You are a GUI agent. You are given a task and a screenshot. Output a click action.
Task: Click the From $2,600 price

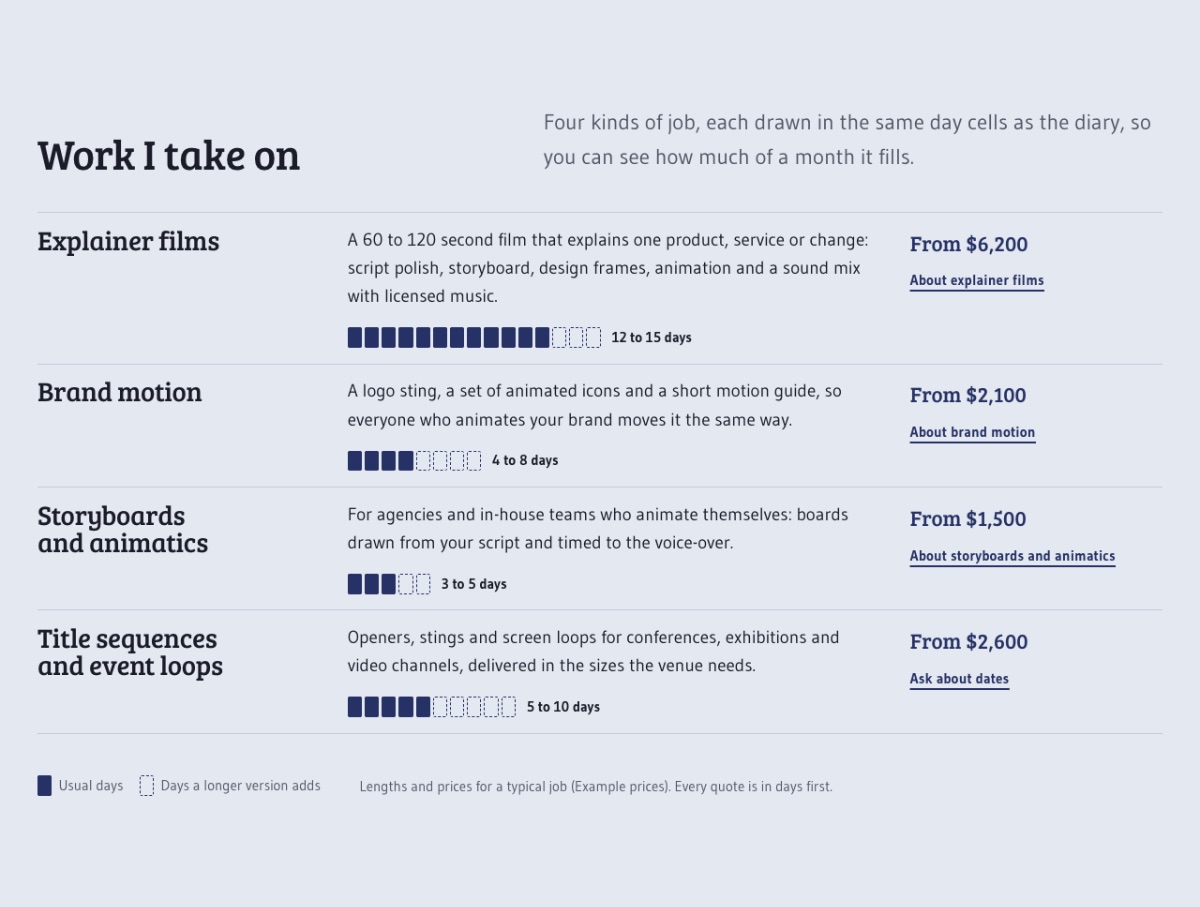(968, 642)
